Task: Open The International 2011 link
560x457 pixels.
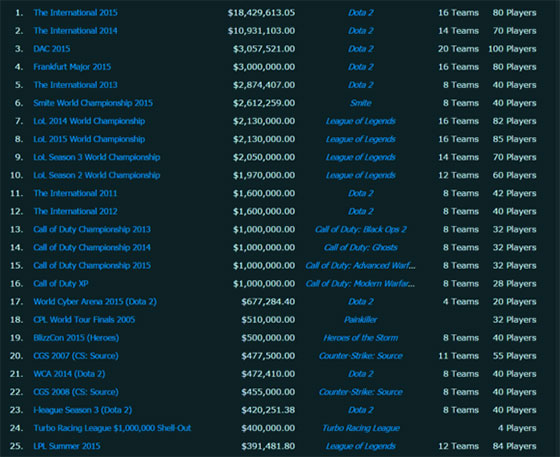Action: tap(75, 193)
